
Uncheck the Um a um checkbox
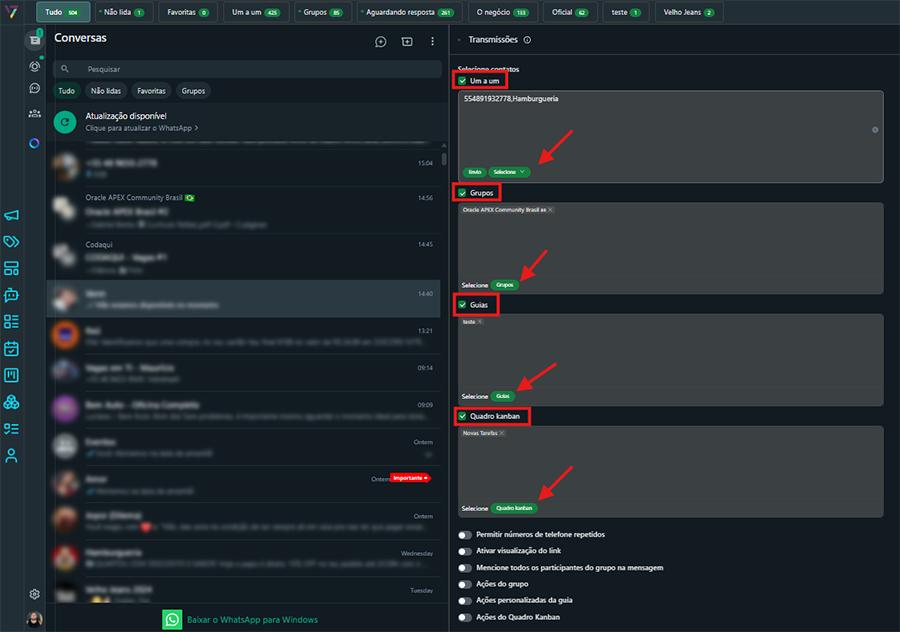pos(463,80)
